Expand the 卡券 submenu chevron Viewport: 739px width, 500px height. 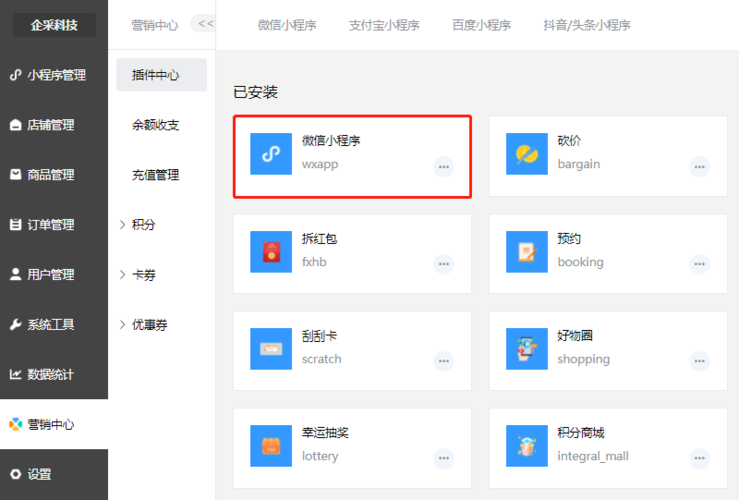point(123,275)
